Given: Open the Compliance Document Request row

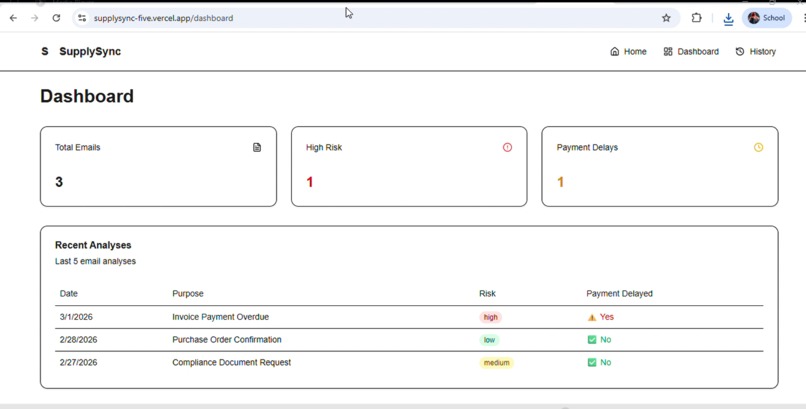Looking at the screenshot, I should click(x=409, y=362).
